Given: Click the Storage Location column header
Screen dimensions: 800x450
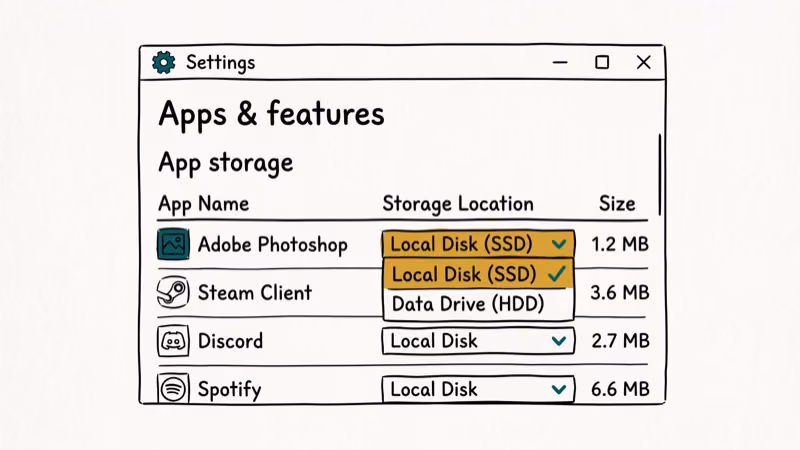Looking at the screenshot, I should pyautogui.click(x=458, y=204).
